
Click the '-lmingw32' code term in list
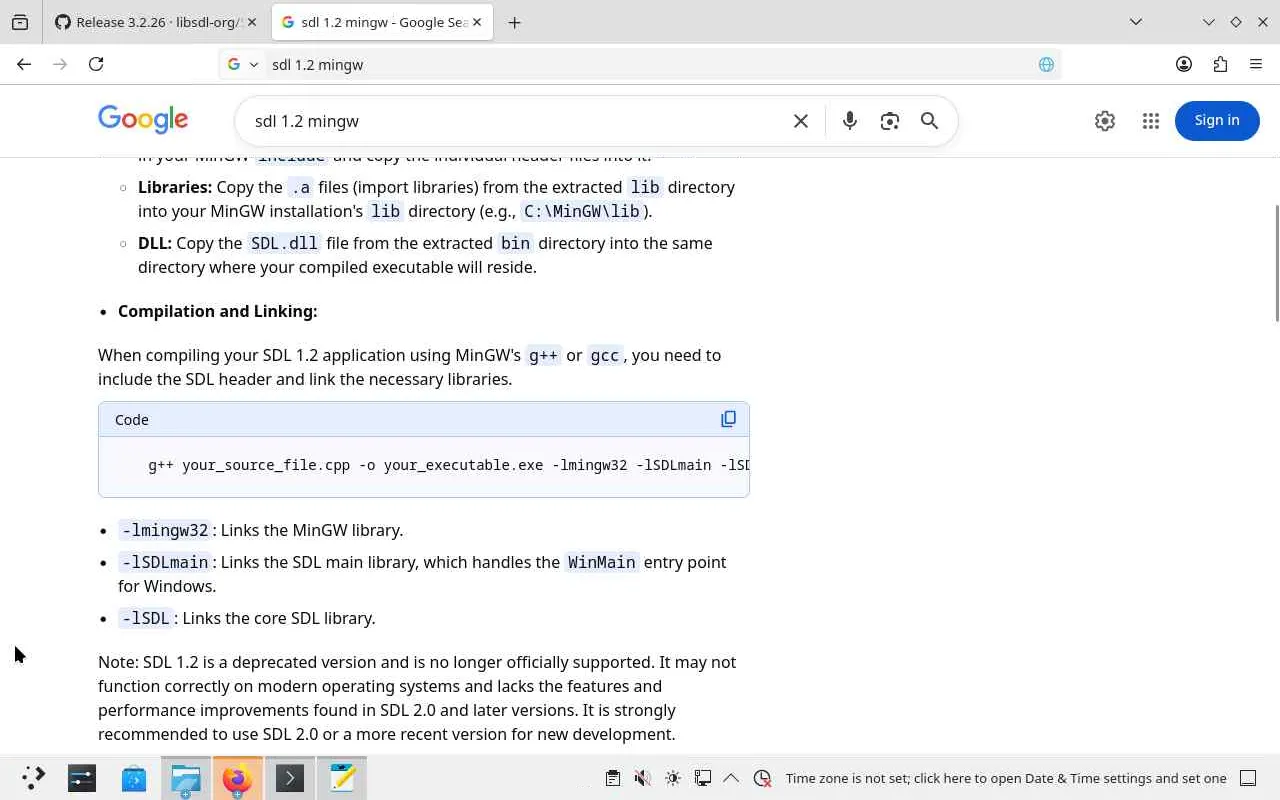(164, 530)
